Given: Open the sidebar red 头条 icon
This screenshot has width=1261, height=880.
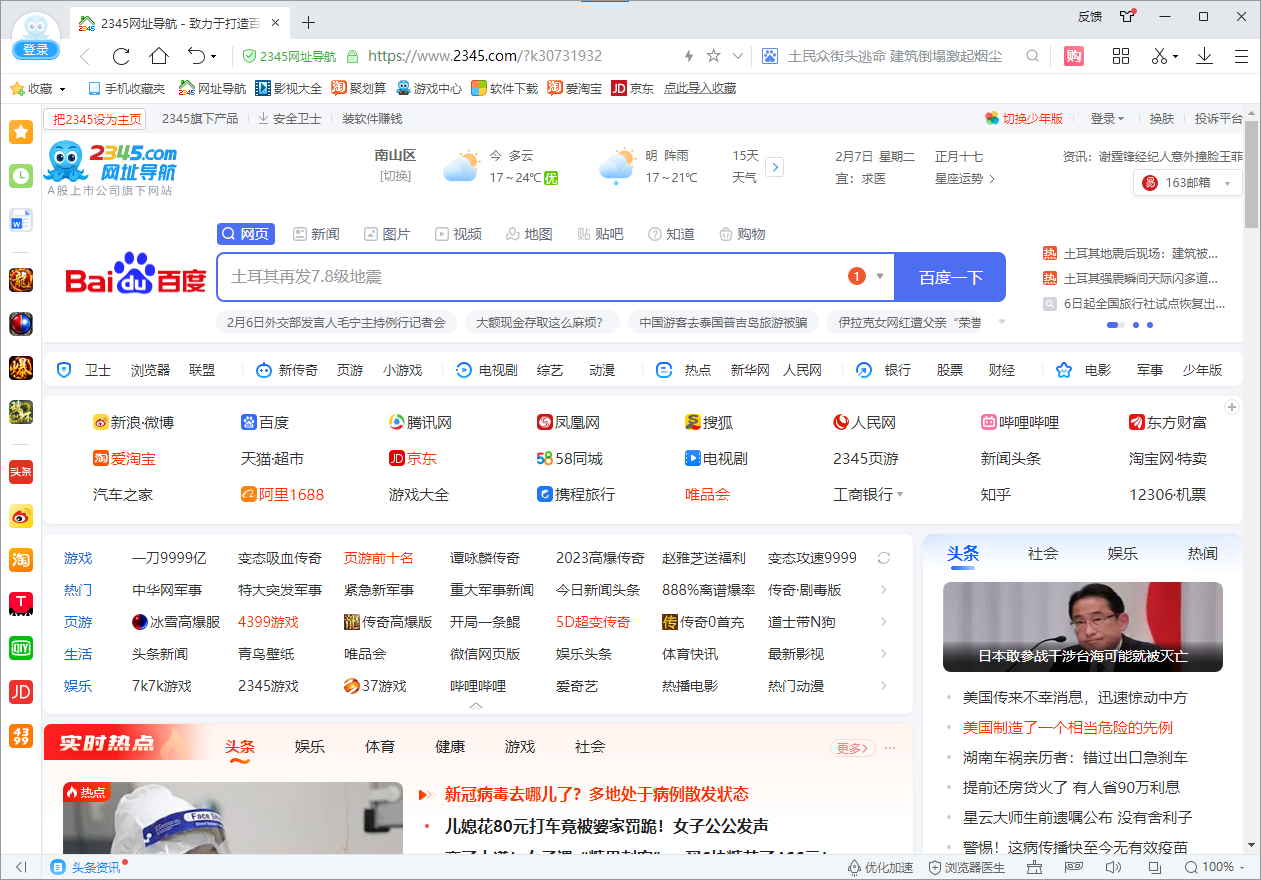Looking at the screenshot, I should coord(21,471).
